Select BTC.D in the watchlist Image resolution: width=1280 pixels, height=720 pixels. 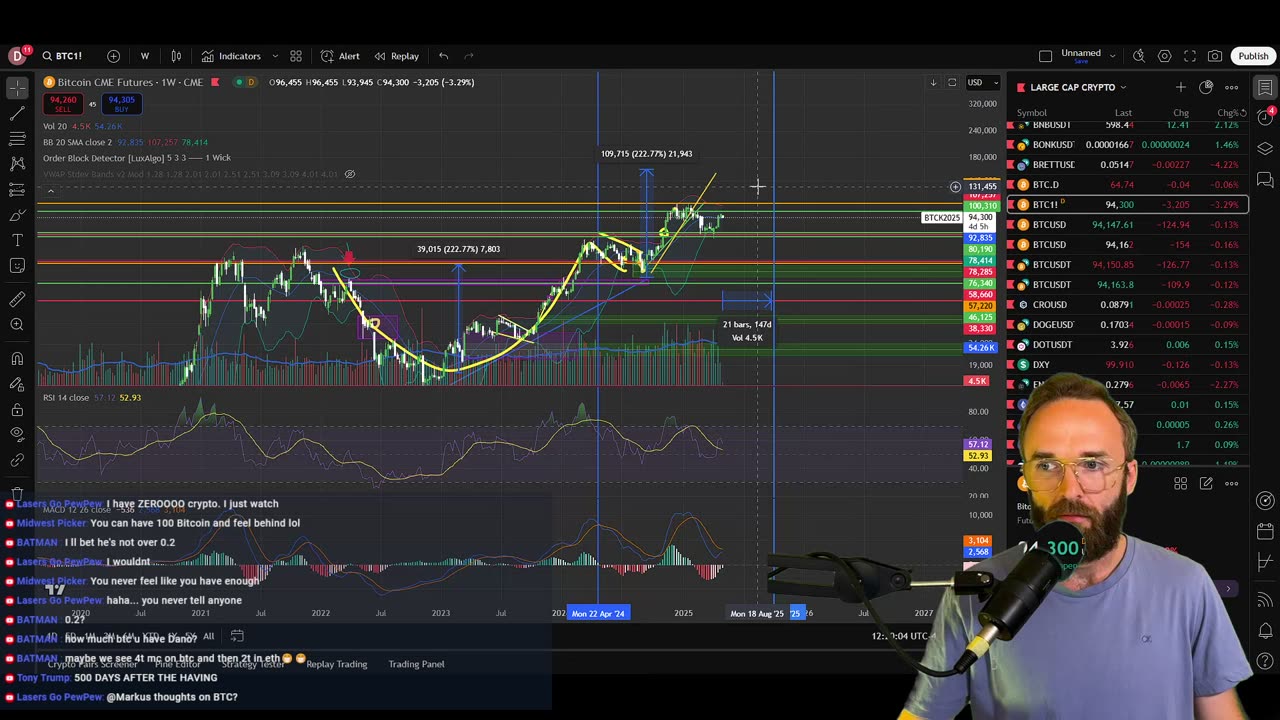click(1128, 184)
